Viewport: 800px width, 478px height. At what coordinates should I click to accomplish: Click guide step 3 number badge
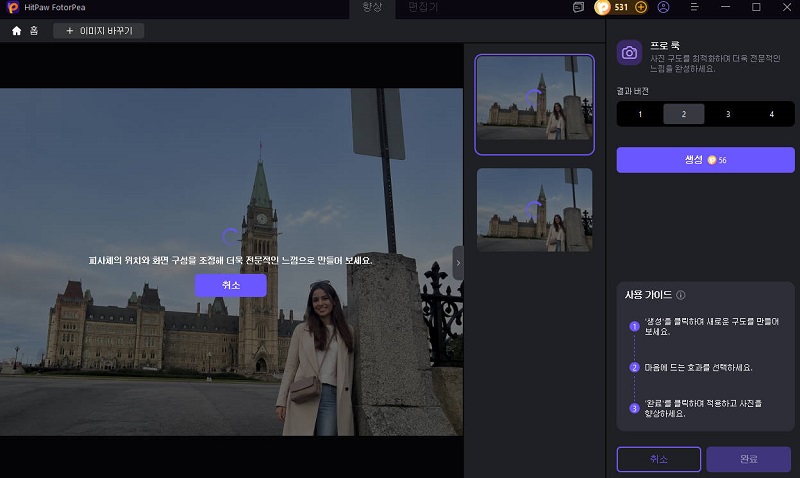[x=634, y=408]
